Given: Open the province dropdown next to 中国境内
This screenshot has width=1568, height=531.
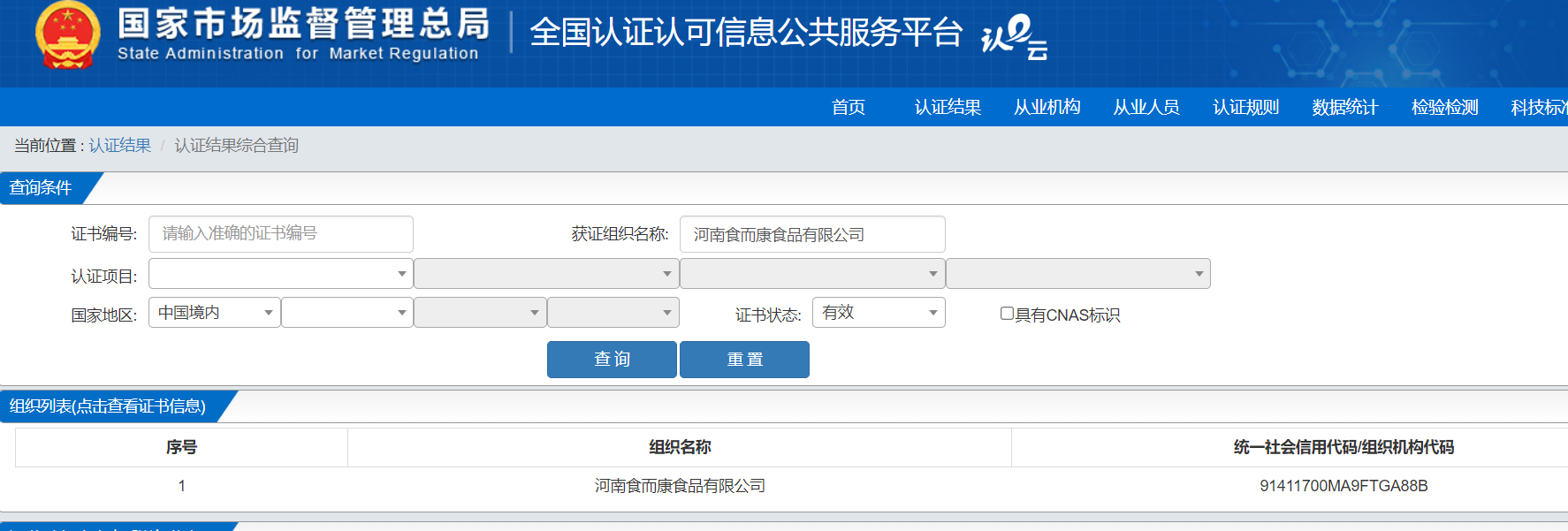Looking at the screenshot, I should pos(347,313).
